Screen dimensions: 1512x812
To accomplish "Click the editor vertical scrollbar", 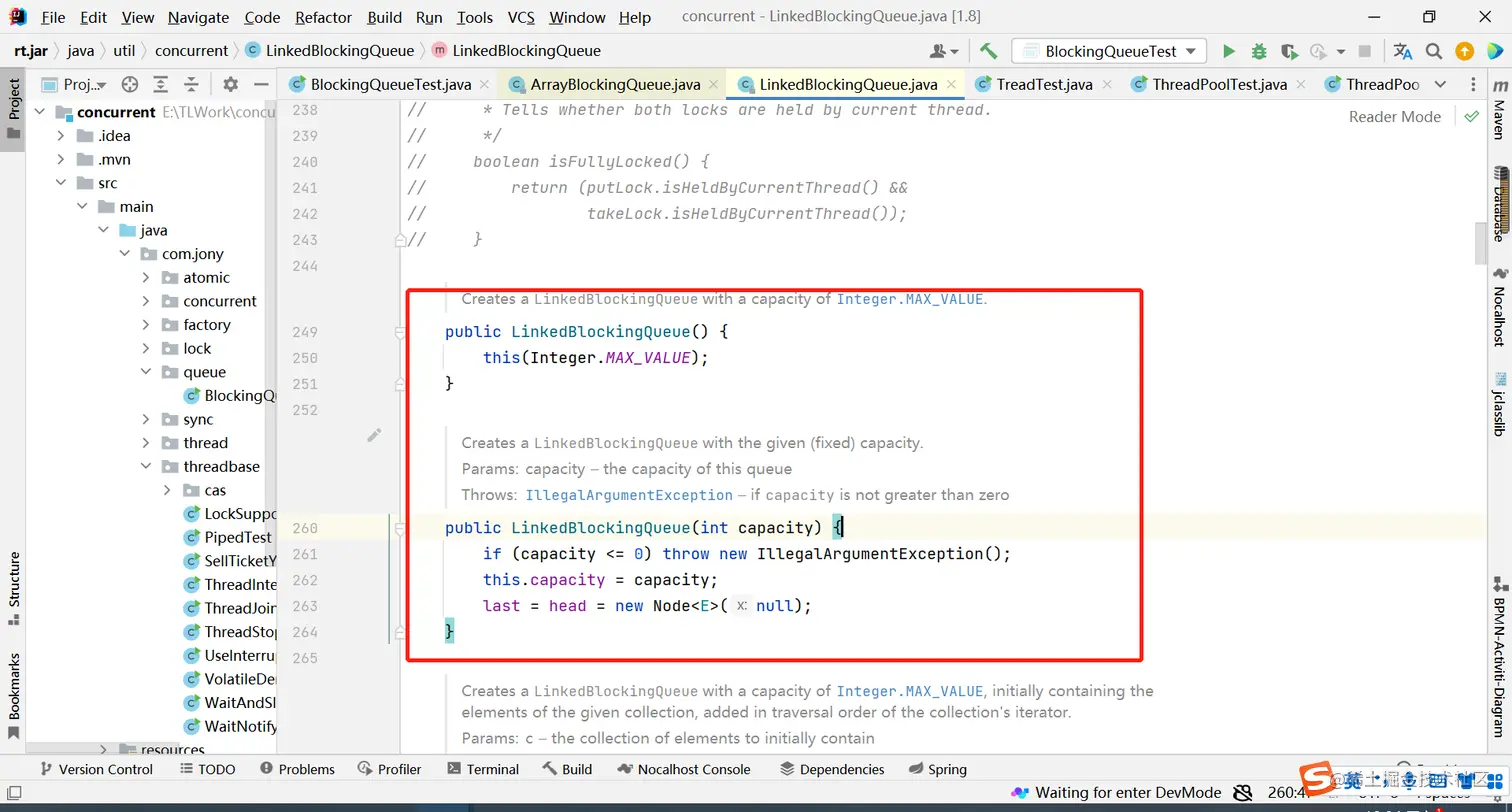I will (1481, 244).
